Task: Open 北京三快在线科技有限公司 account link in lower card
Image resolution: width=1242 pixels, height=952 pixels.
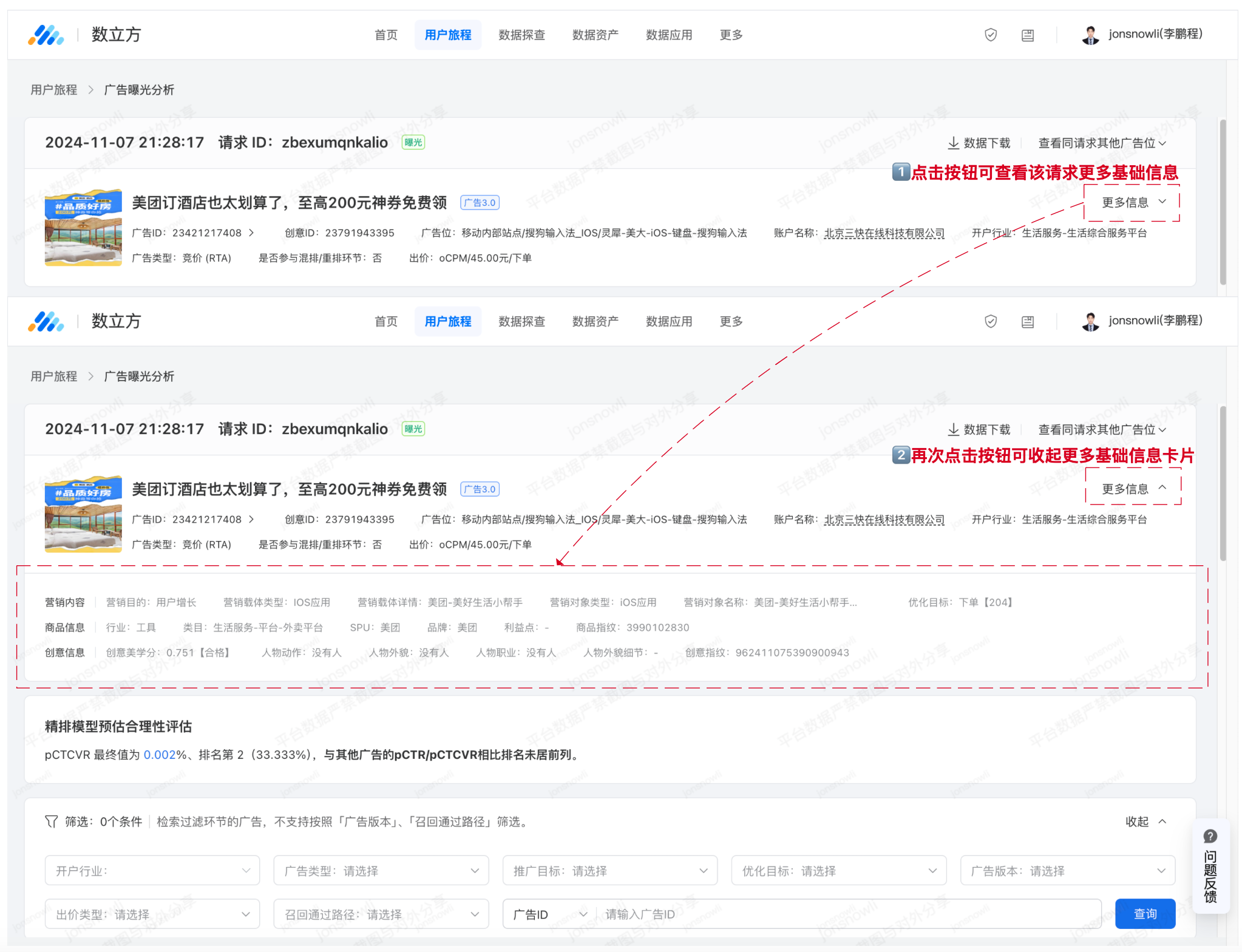Action: click(883, 520)
